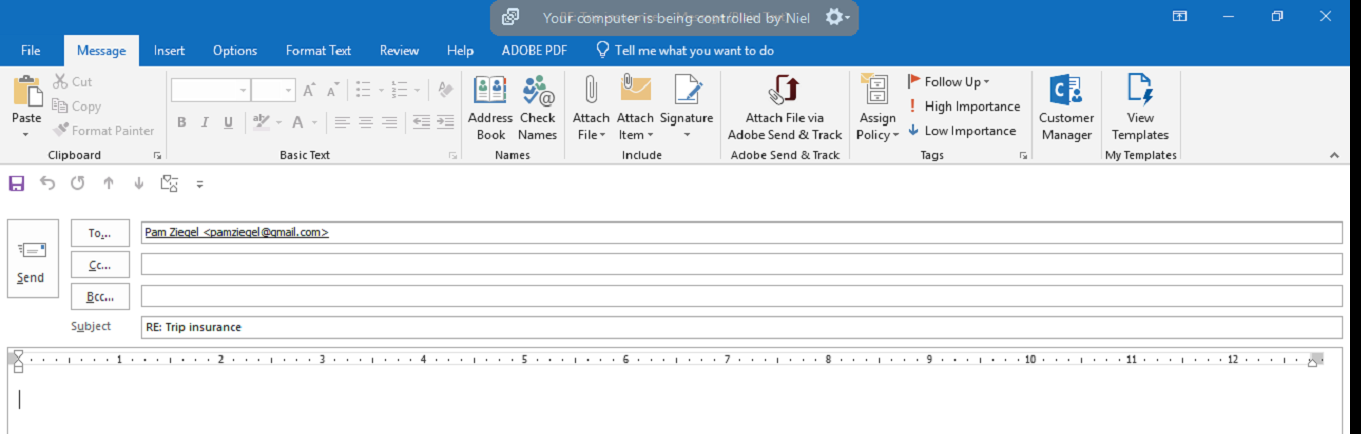
Task: Open the Address Book
Action: 490,109
